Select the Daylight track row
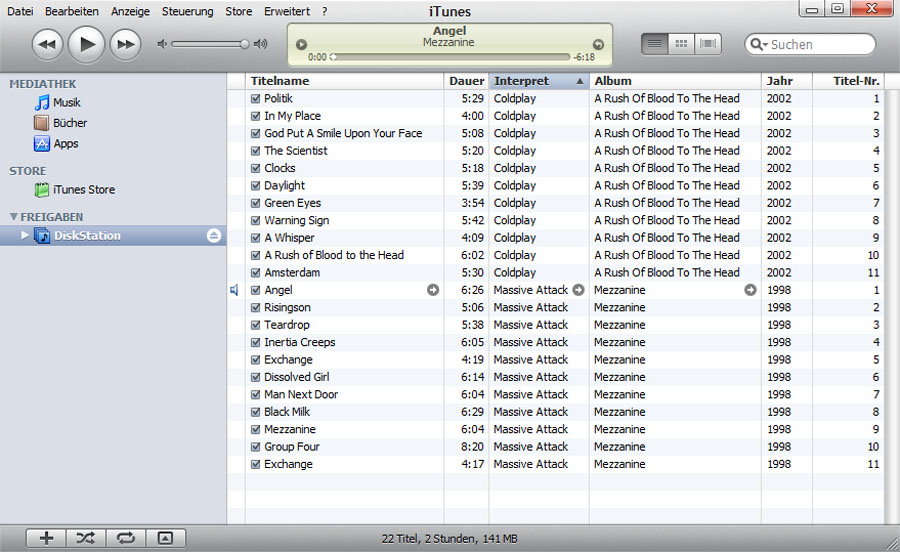Screen dimensions: 900x552 point(555,186)
